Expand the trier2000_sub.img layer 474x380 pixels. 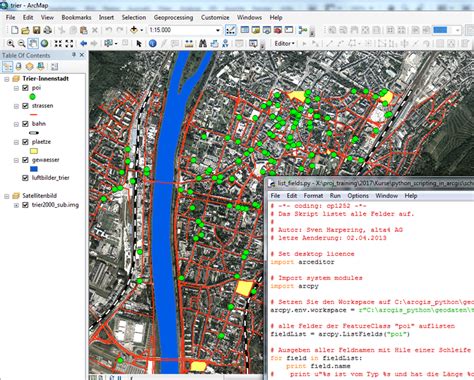point(16,205)
